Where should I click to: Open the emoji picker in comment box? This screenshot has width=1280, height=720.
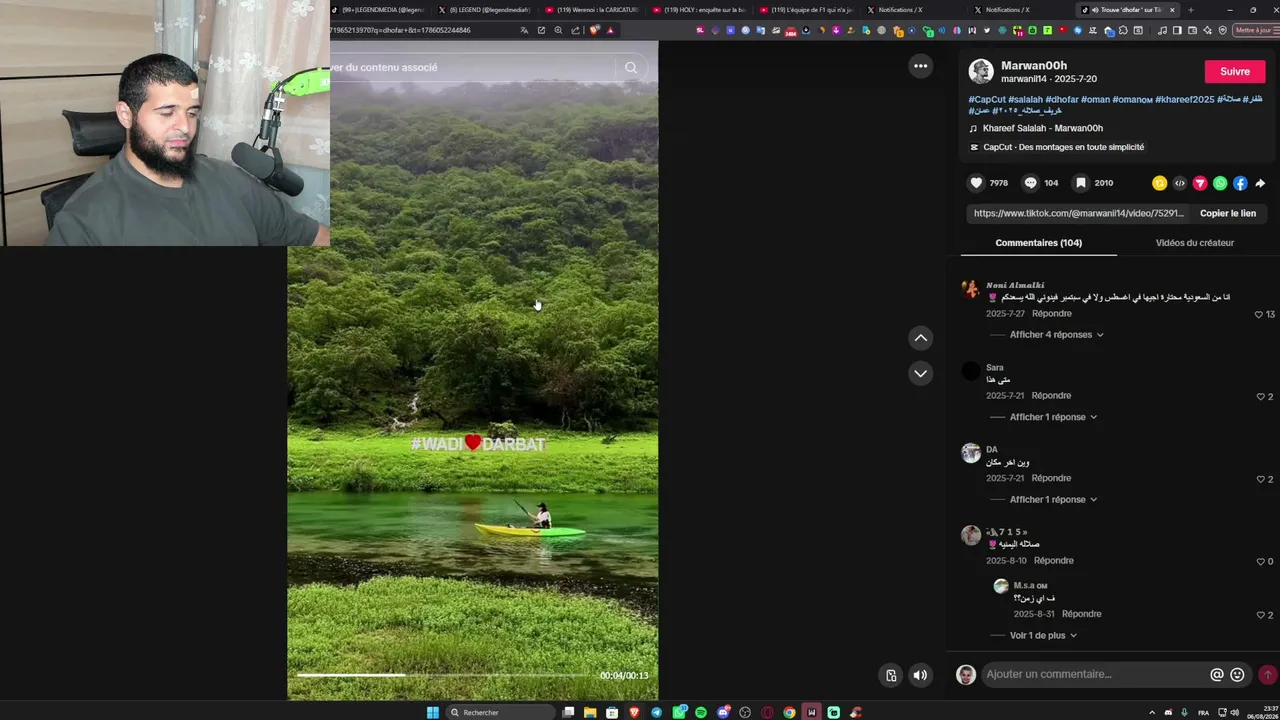click(x=1237, y=675)
